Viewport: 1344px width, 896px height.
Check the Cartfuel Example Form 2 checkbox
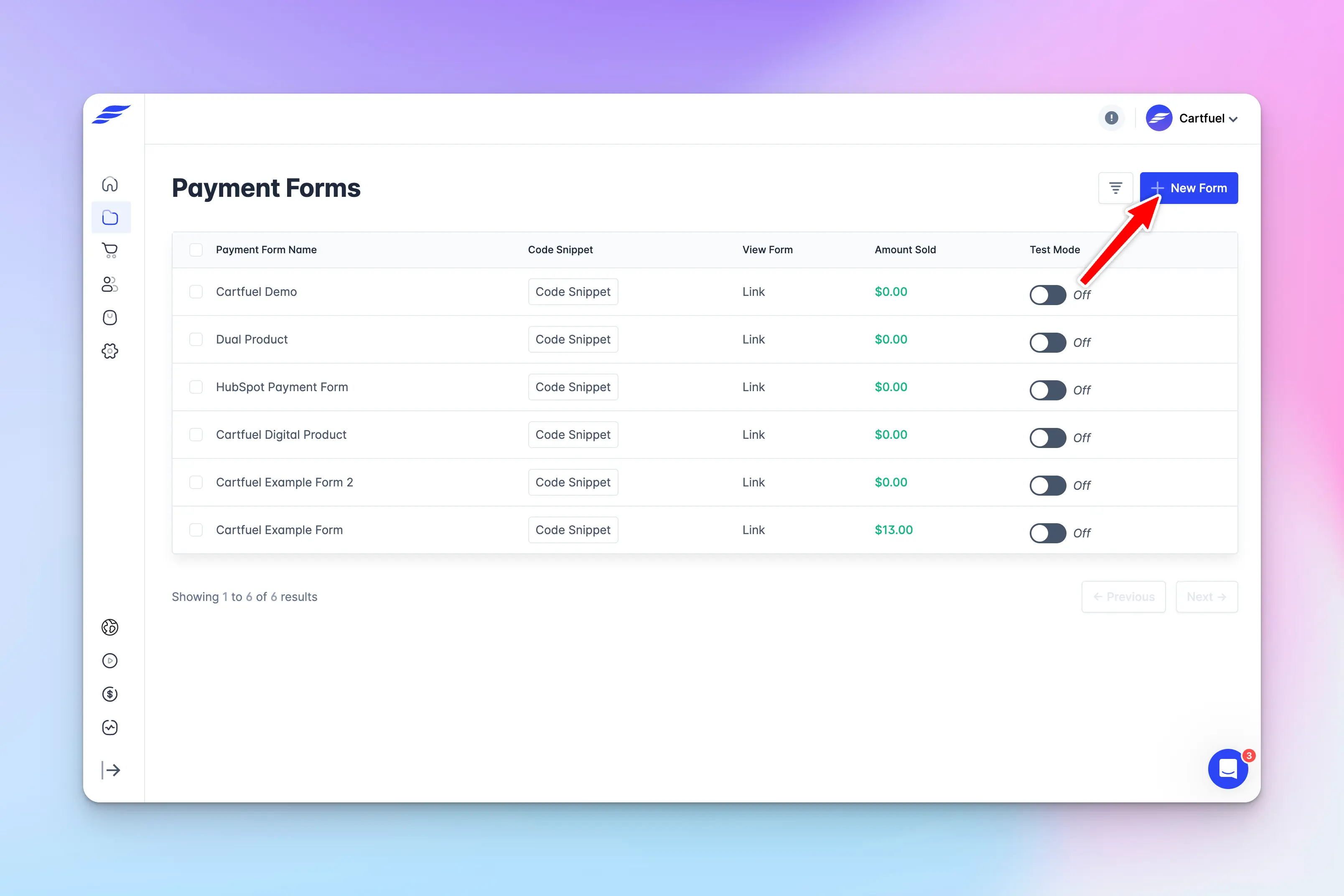(x=196, y=482)
